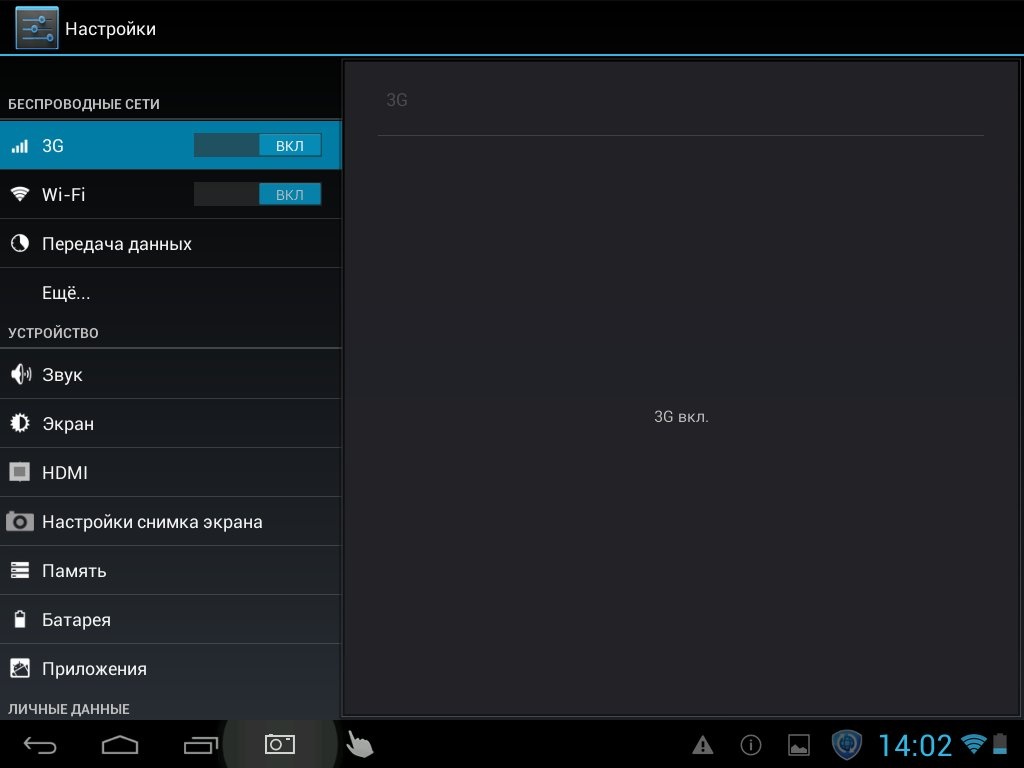Tap the blue shield security icon
Screen dimensions: 1024x768
tap(847, 745)
